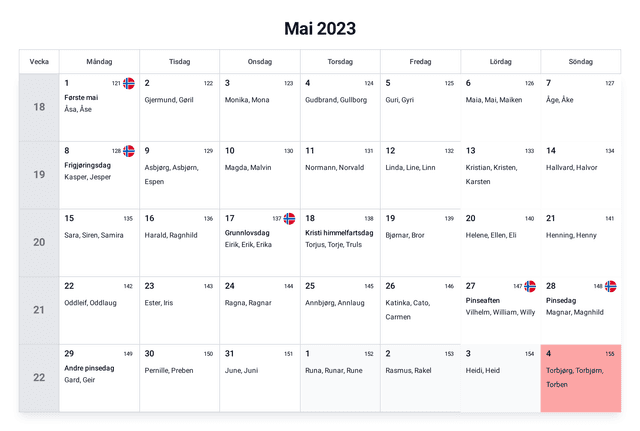Open Første mai holiday entry
The height and width of the screenshot is (431, 640).
(81, 97)
